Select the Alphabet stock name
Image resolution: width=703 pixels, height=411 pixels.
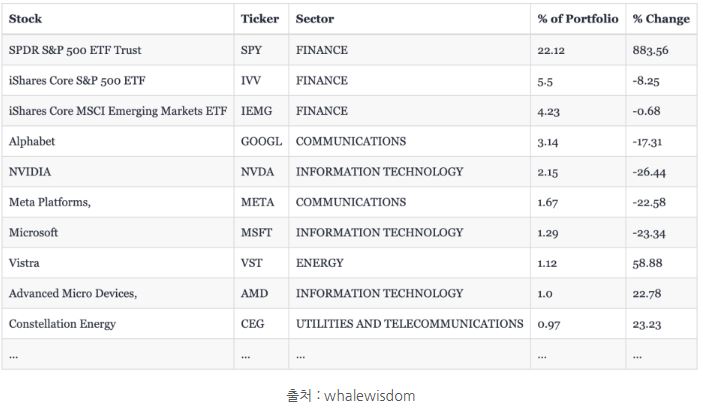32,141
